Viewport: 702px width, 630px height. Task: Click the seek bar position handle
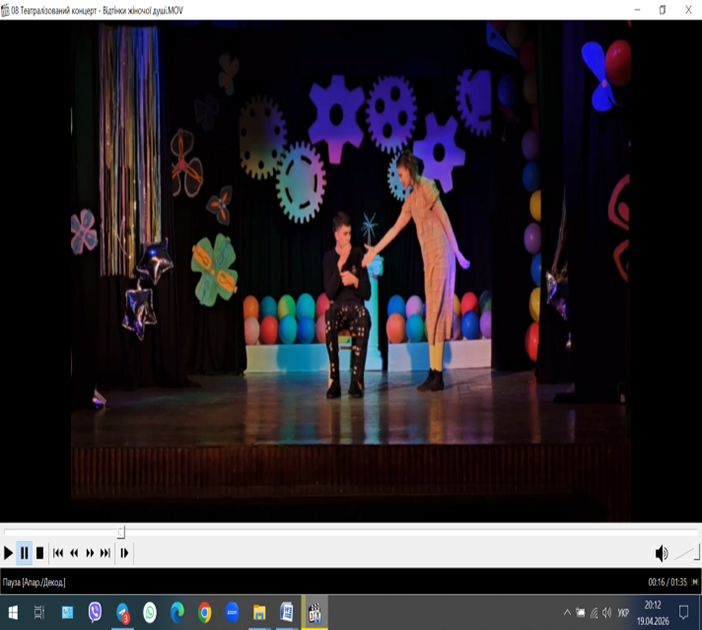click(121, 532)
